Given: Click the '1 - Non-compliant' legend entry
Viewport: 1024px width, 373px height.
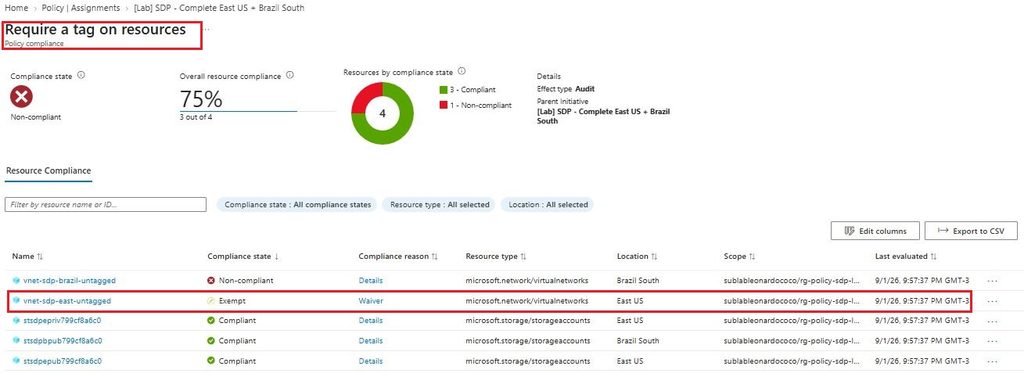Looking at the screenshot, I should point(475,105).
